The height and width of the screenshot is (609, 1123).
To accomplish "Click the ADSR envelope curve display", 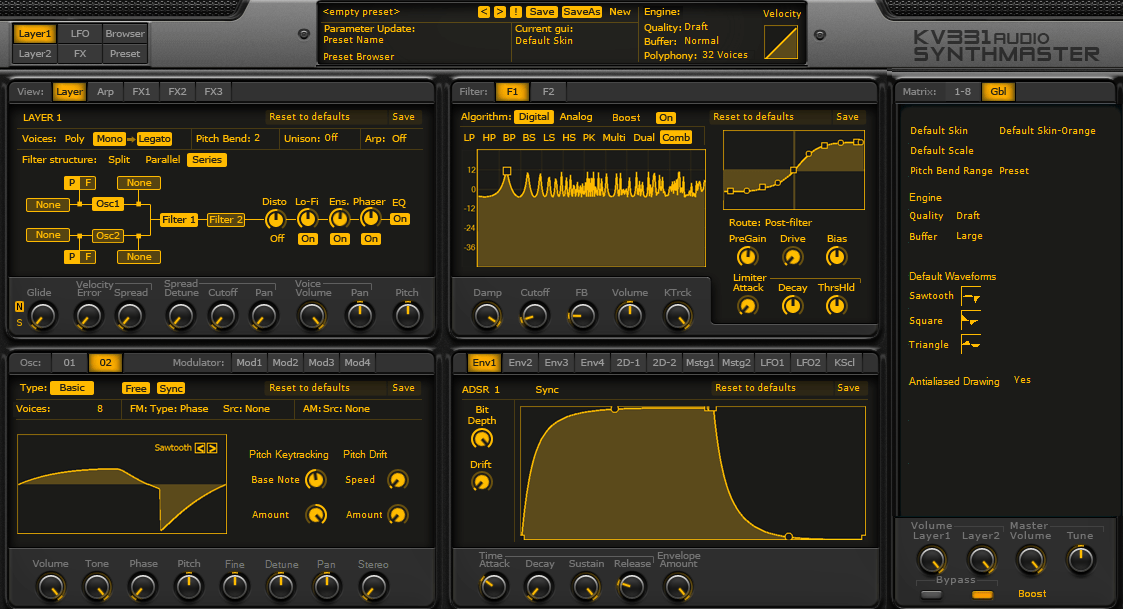I will 693,473.
